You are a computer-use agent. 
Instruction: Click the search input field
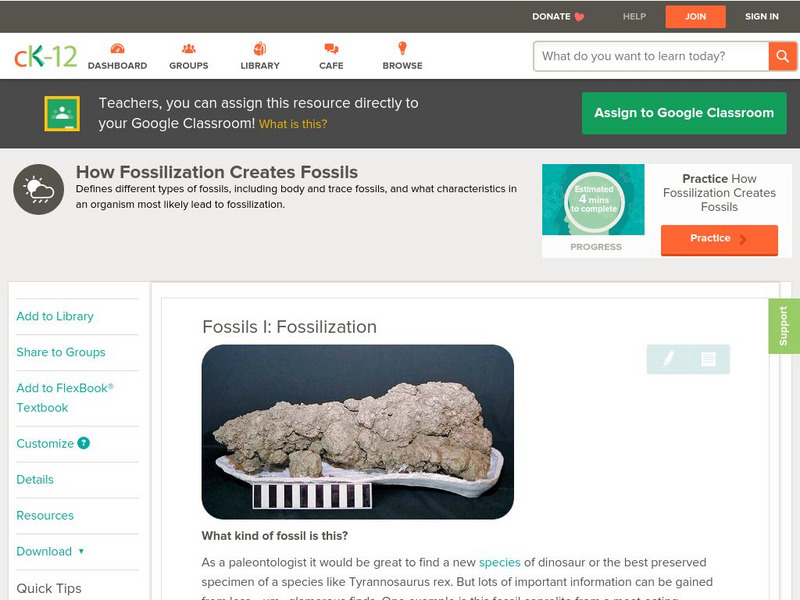tap(652, 56)
